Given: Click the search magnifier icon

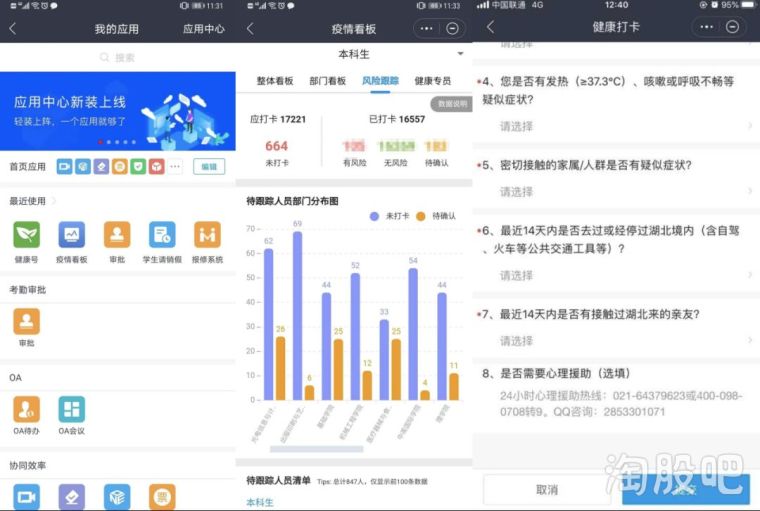Looking at the screenshot, I should (104, 58).
